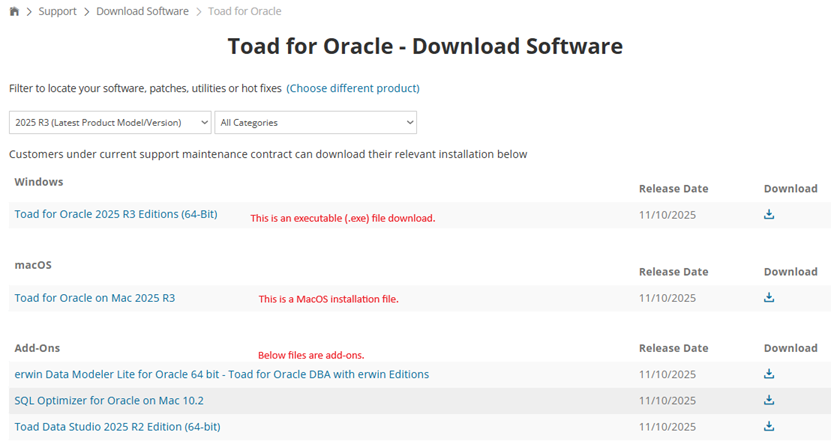The height and width of the screenshot is (447, 831).
Task: Click the Windows section heading
Action: [39, 182]
